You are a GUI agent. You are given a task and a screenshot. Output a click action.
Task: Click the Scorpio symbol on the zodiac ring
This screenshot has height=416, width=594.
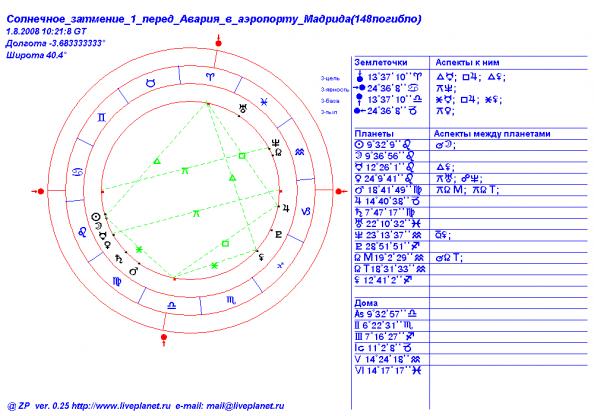[231, 300]
